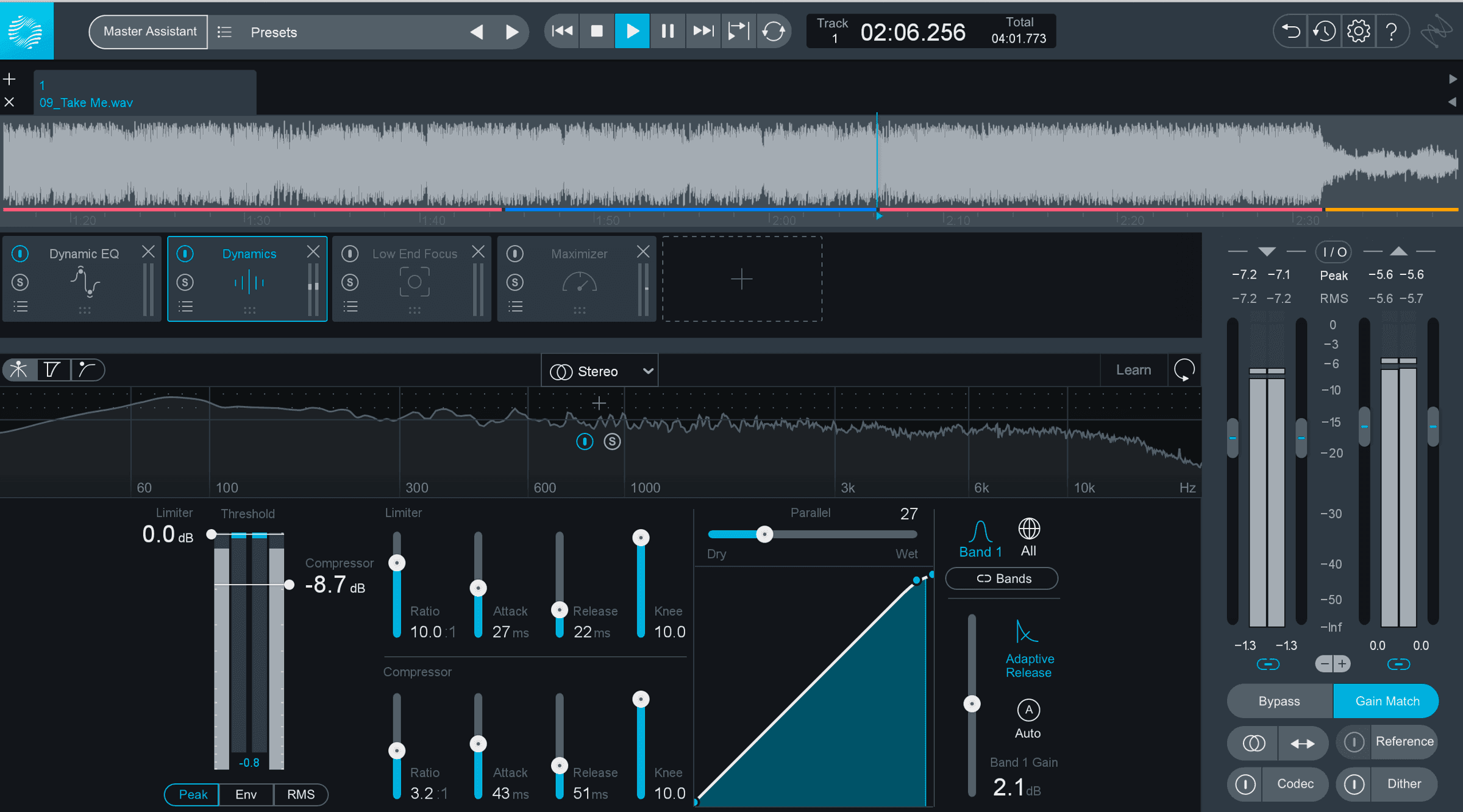The width and height of the screenshot is (1463, 812).
Task: Click the Parallel Dry/Wet slider handle
Action: coord(764,535)
